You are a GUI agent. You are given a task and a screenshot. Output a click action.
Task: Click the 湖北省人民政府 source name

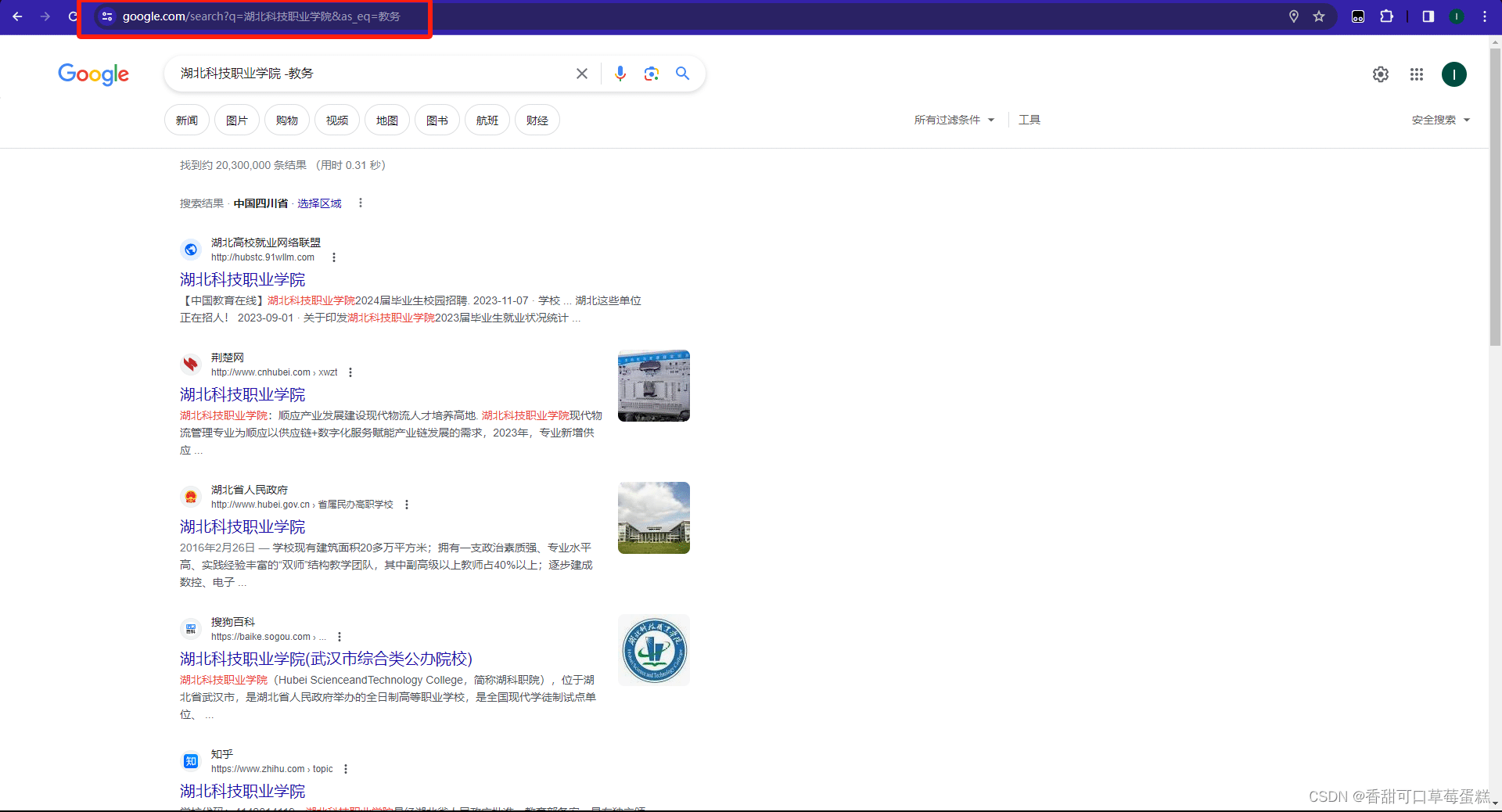point(250,490)
